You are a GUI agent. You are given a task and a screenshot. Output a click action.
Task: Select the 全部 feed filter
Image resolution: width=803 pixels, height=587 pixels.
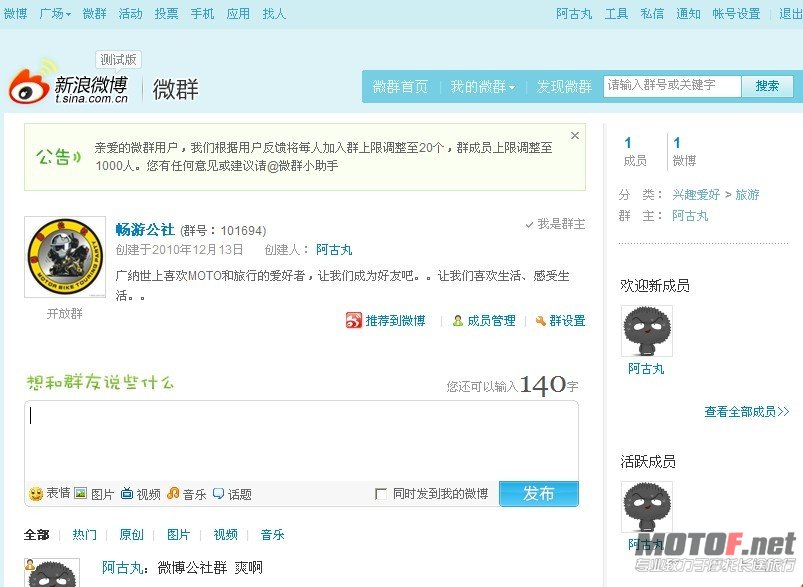(x=36, y=535)
